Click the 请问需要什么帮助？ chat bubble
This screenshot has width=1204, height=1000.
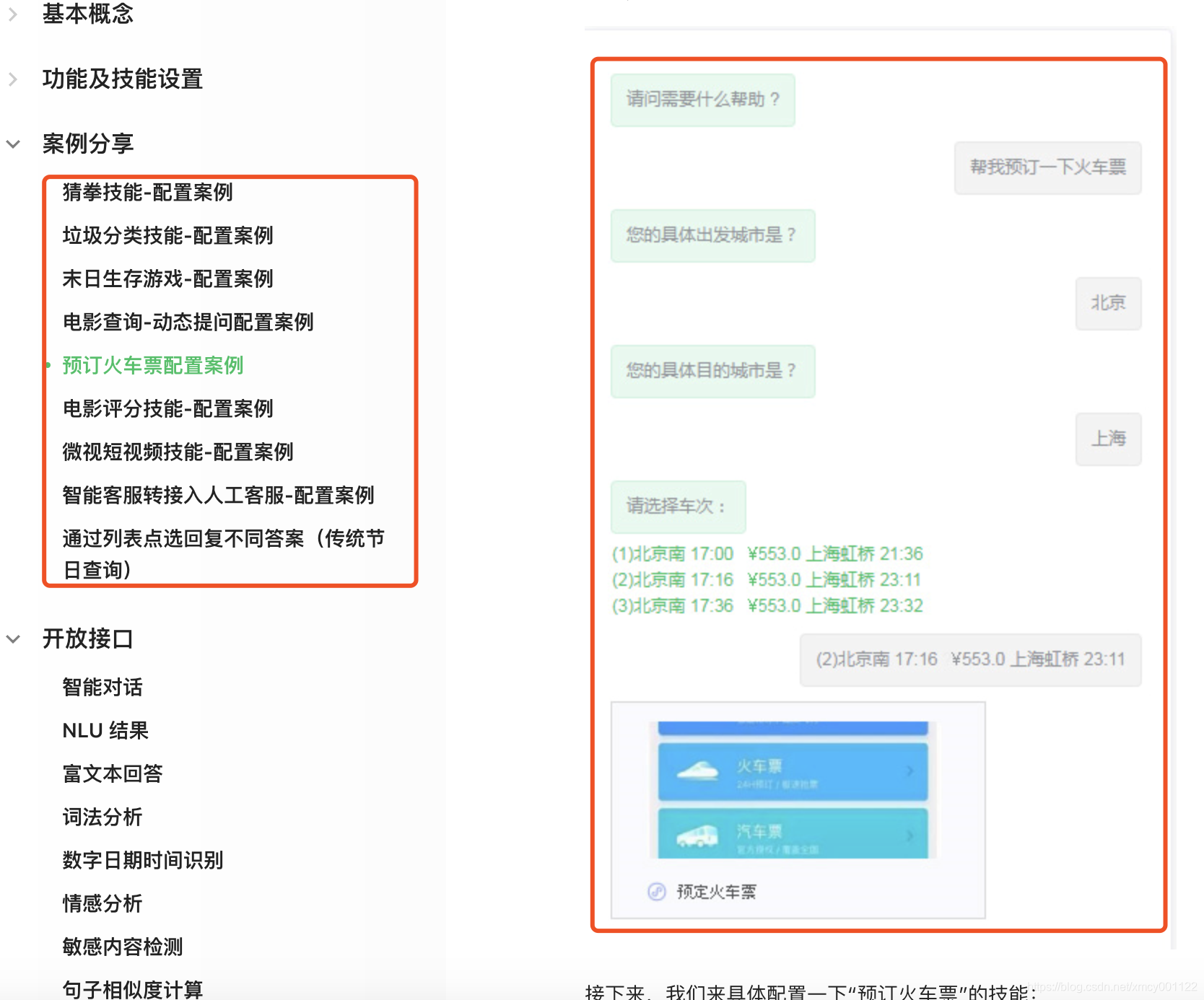point(703,100)
